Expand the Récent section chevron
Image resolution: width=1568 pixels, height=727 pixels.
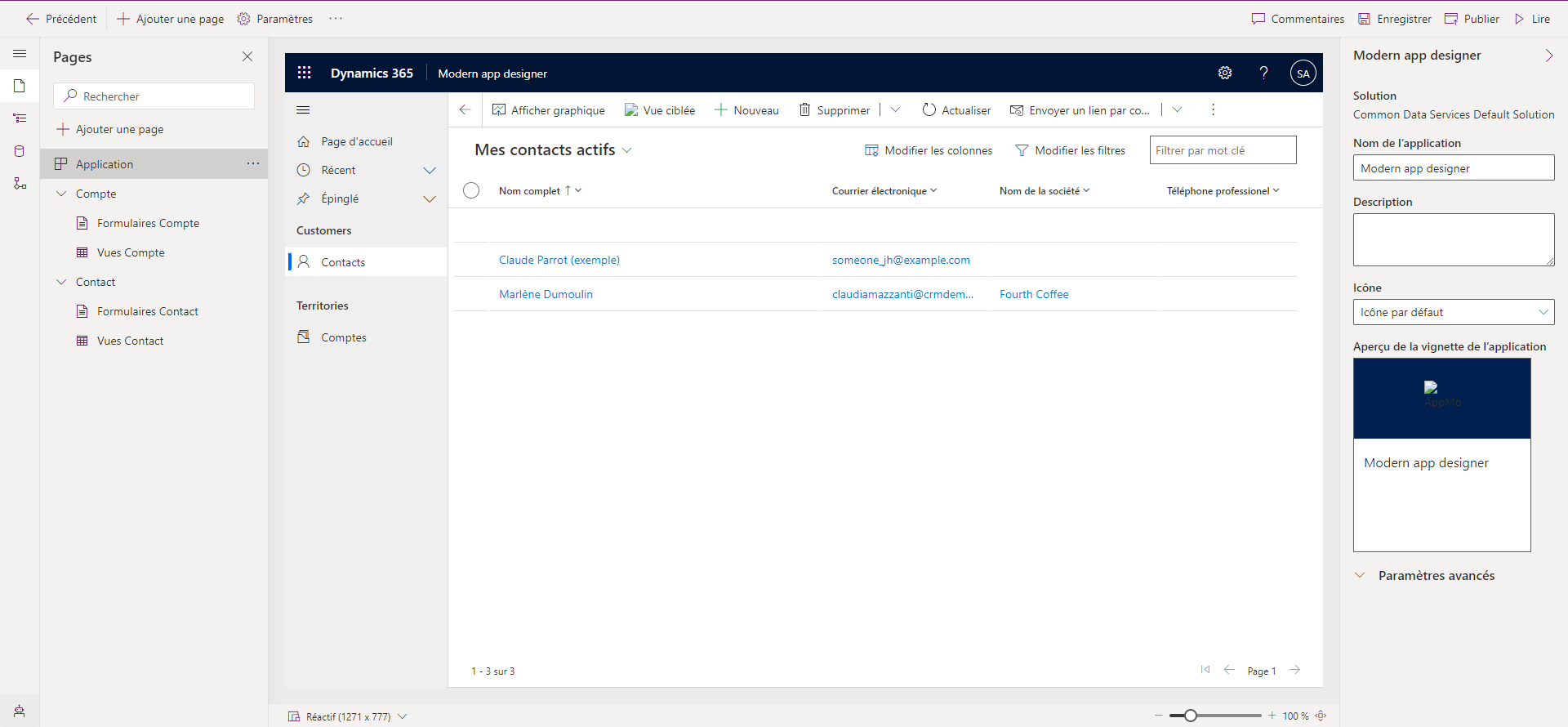pos(430,170)
